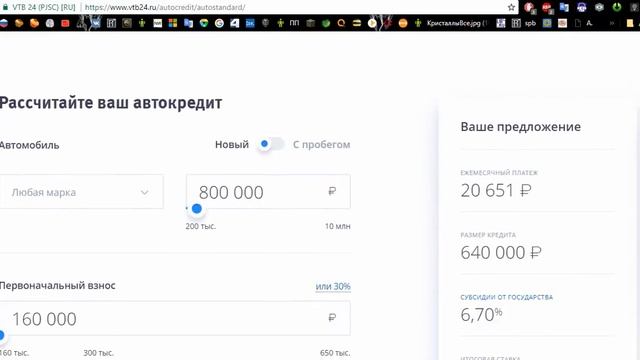Viewport: 640px width, 360px height.
Task: Toggle the Новый / С пробегом switch
Action: [x=271, y=144]
